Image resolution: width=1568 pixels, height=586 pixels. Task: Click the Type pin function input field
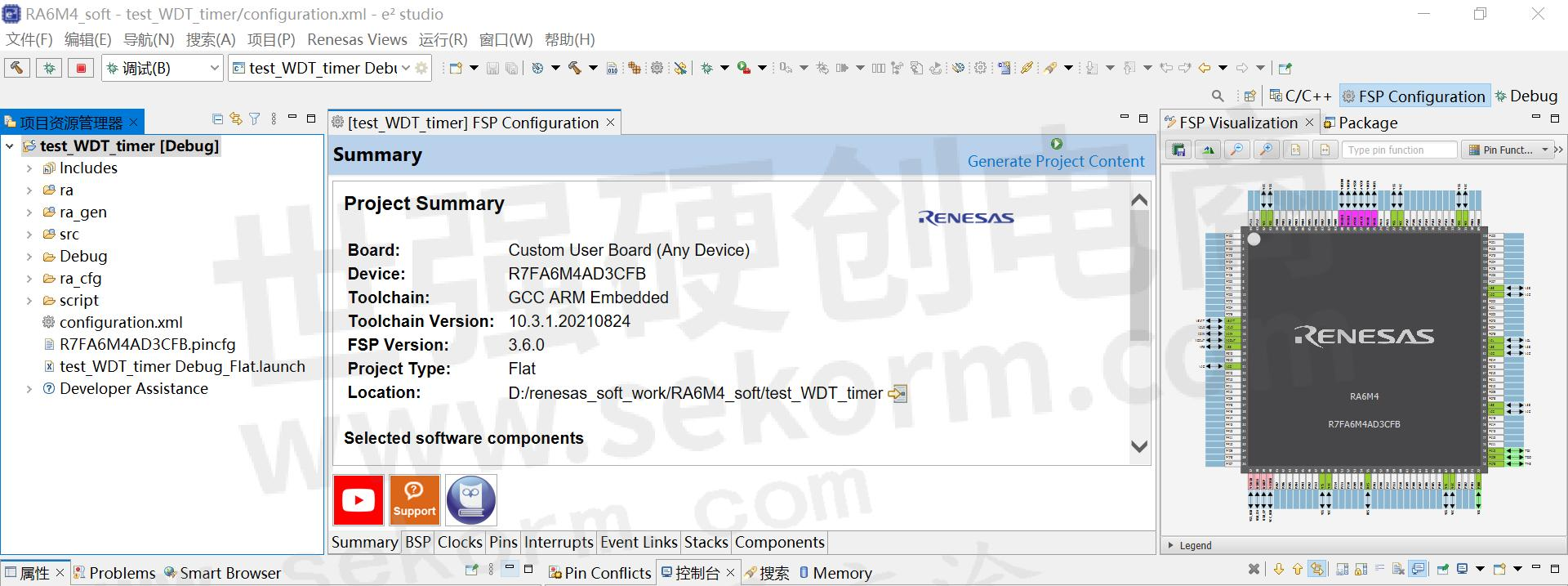pyautogui.click(x=1398, y=150)
